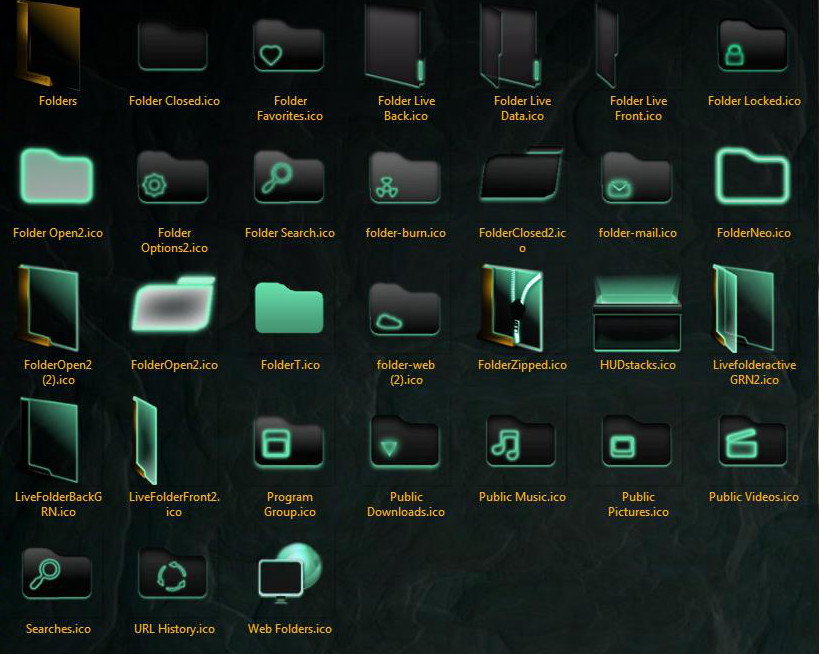Select folder-mail.ico envelope folder icon

pyautogui.click(x=637, y=178)
